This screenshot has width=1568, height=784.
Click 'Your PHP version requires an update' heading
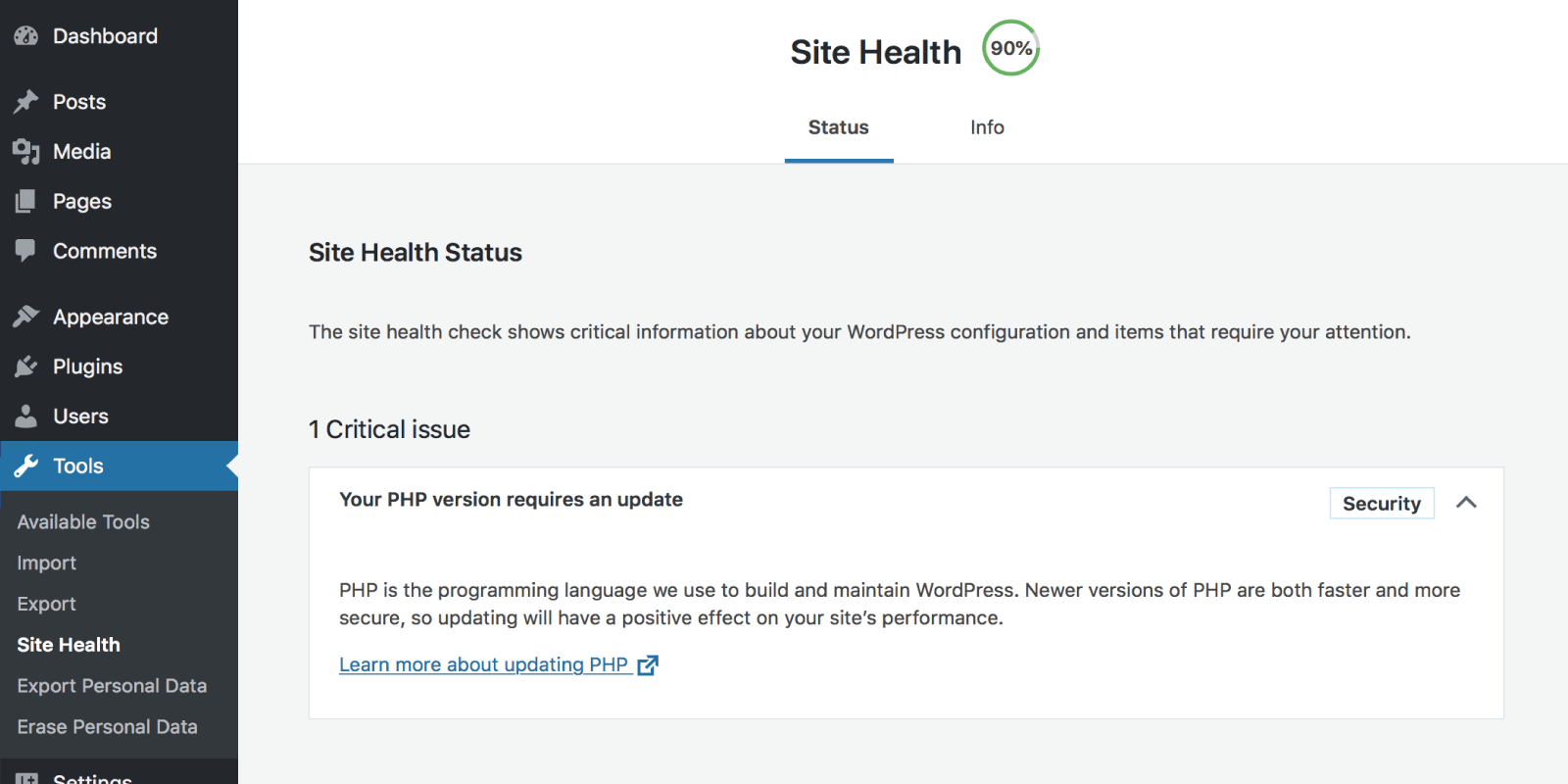pyautogui.click(x=511, y=500)
